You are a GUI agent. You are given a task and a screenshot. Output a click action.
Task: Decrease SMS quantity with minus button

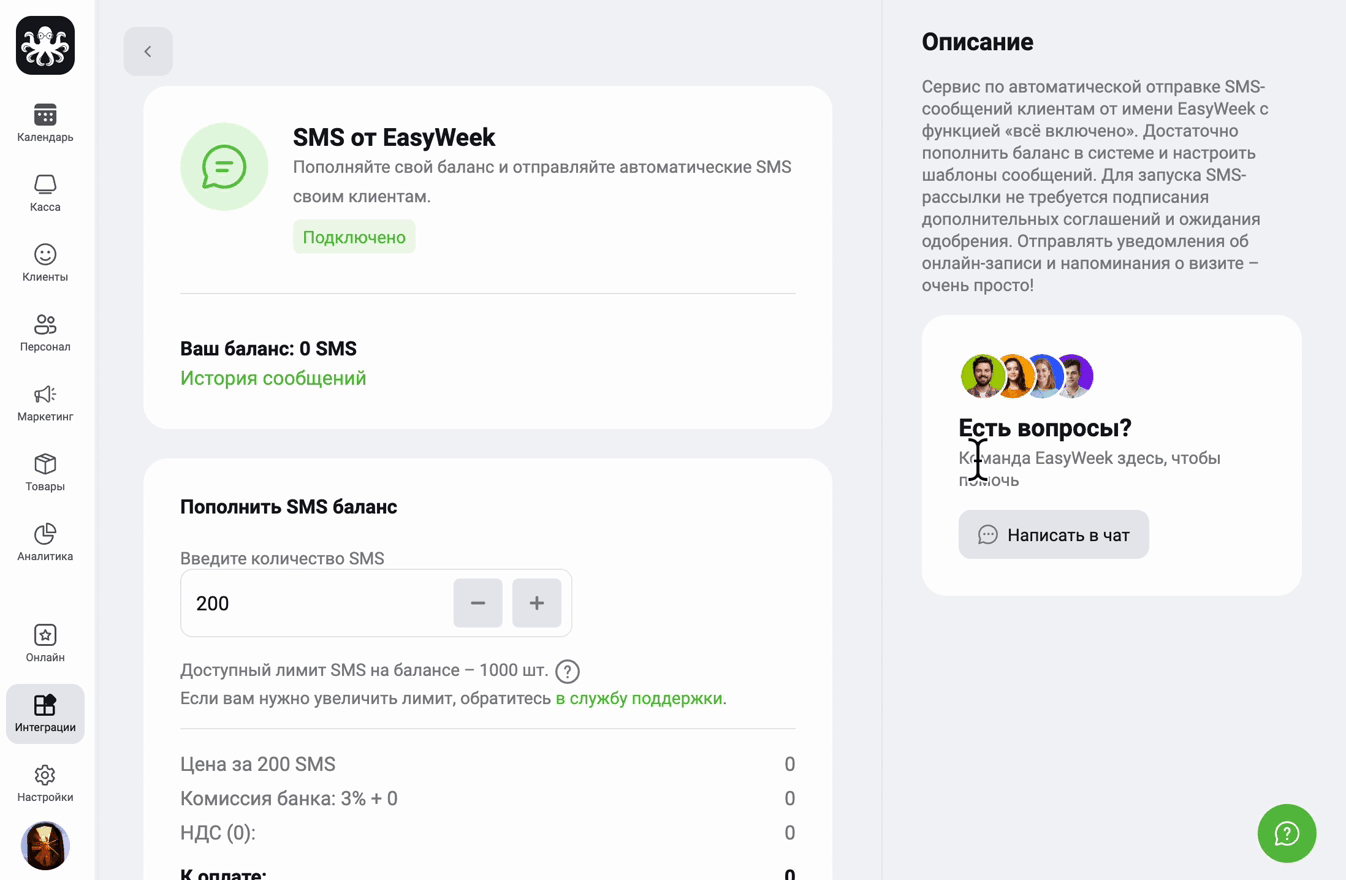(x=478, y=603)
